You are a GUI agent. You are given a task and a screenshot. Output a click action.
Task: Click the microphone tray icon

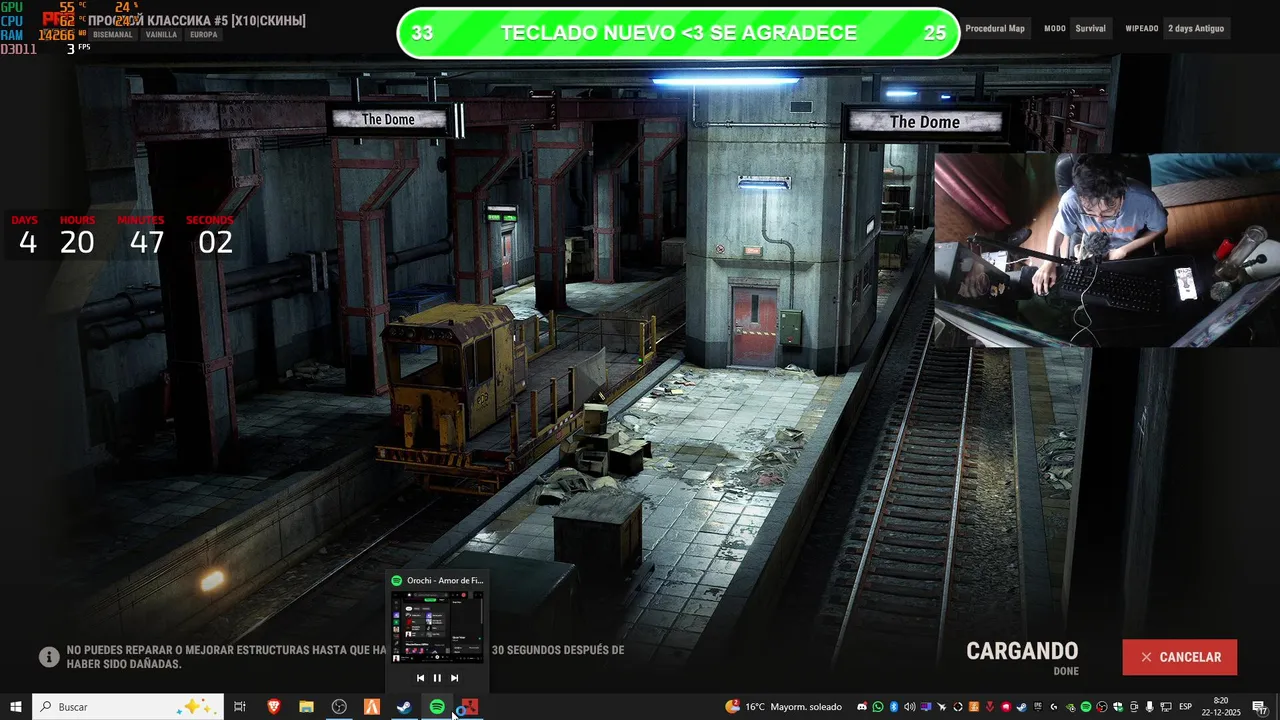point(1149,707)
